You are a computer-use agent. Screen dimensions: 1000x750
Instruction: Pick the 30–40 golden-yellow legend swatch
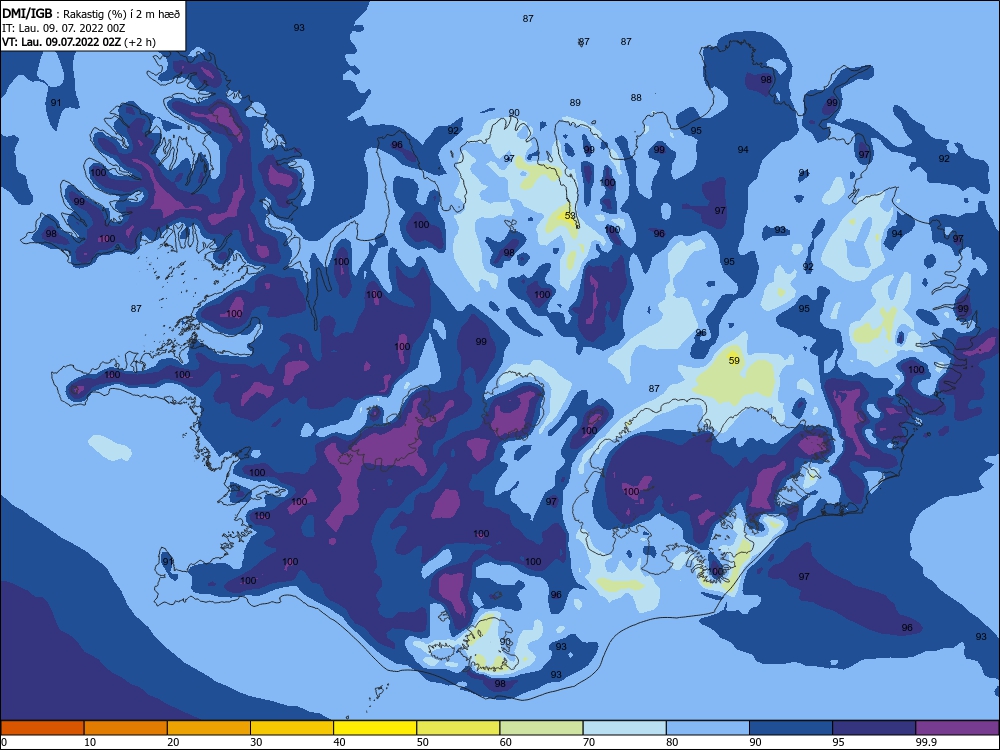tap(292, 728)
